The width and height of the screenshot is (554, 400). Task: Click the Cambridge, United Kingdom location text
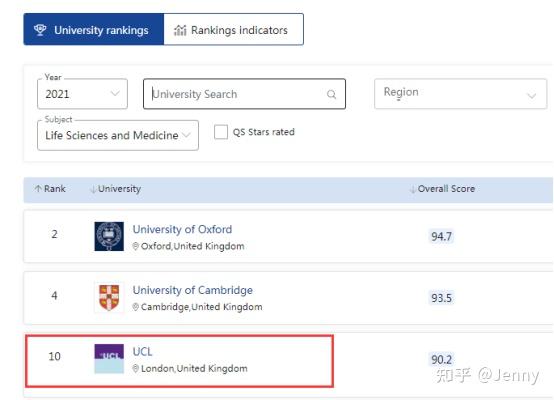[x=201, y=307]
